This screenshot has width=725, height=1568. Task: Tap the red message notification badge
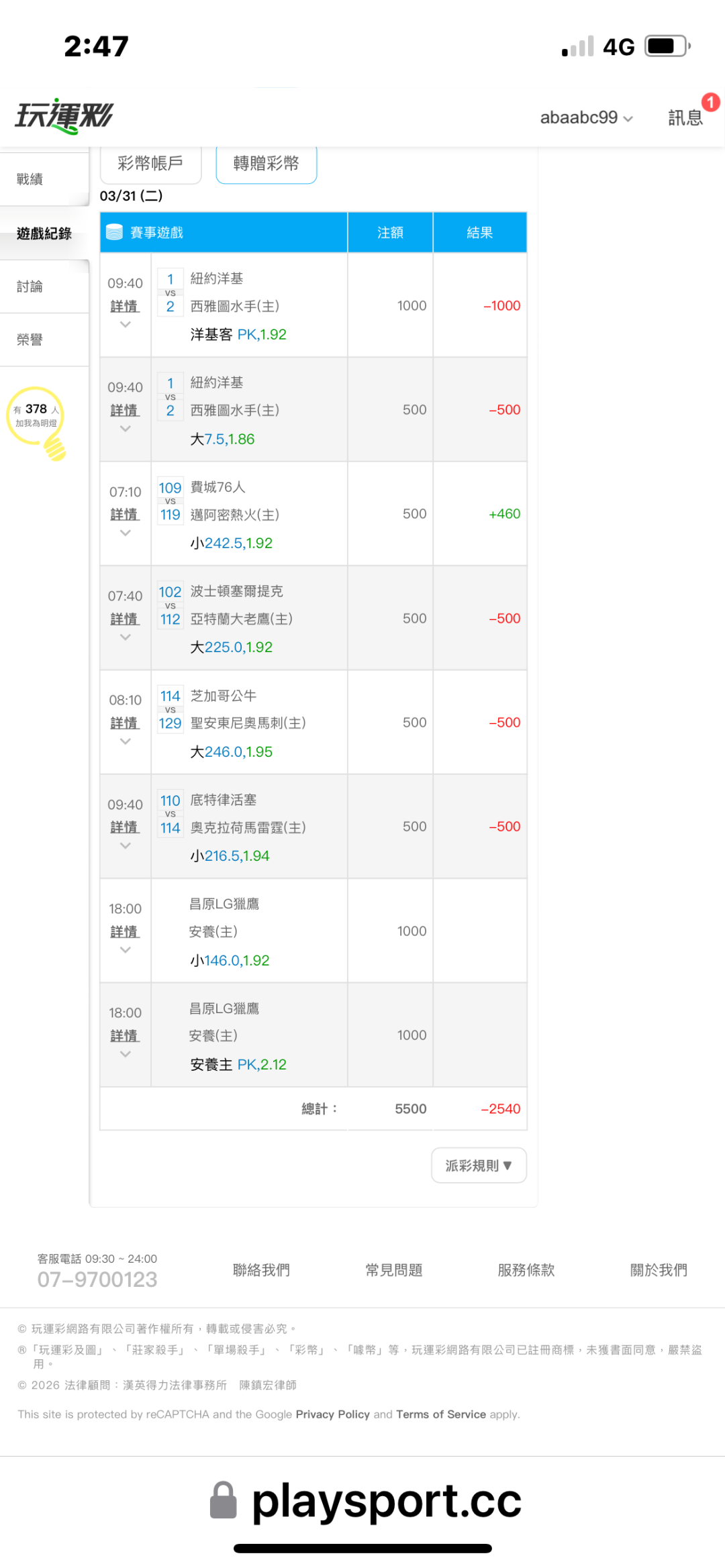coord(710,102)
